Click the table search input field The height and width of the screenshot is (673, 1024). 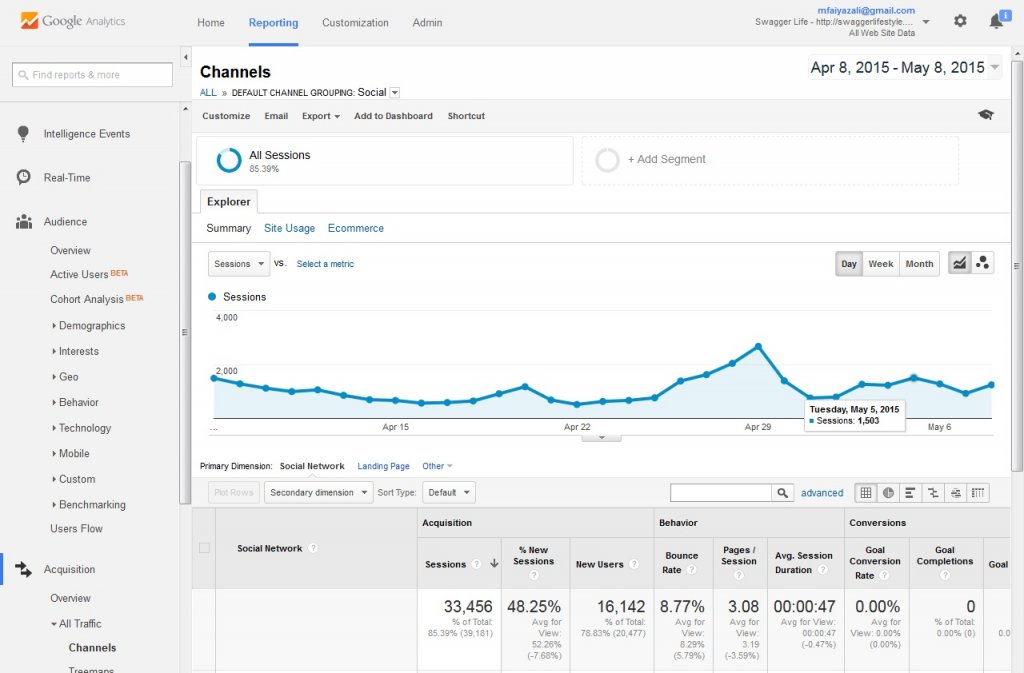click(x=721, y=493)
